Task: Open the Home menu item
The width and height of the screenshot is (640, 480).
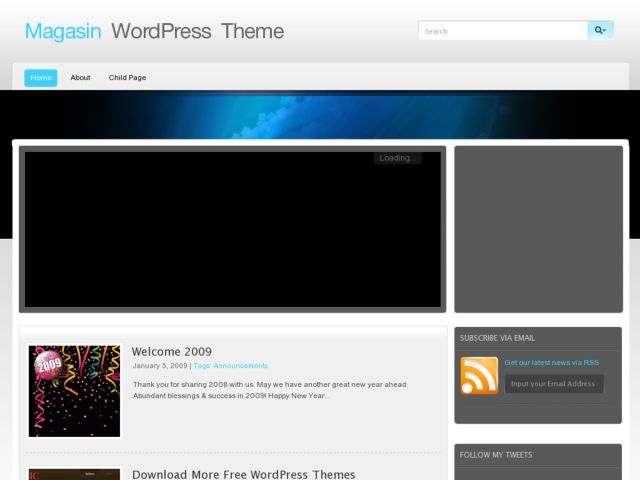Action: point(41,78)
